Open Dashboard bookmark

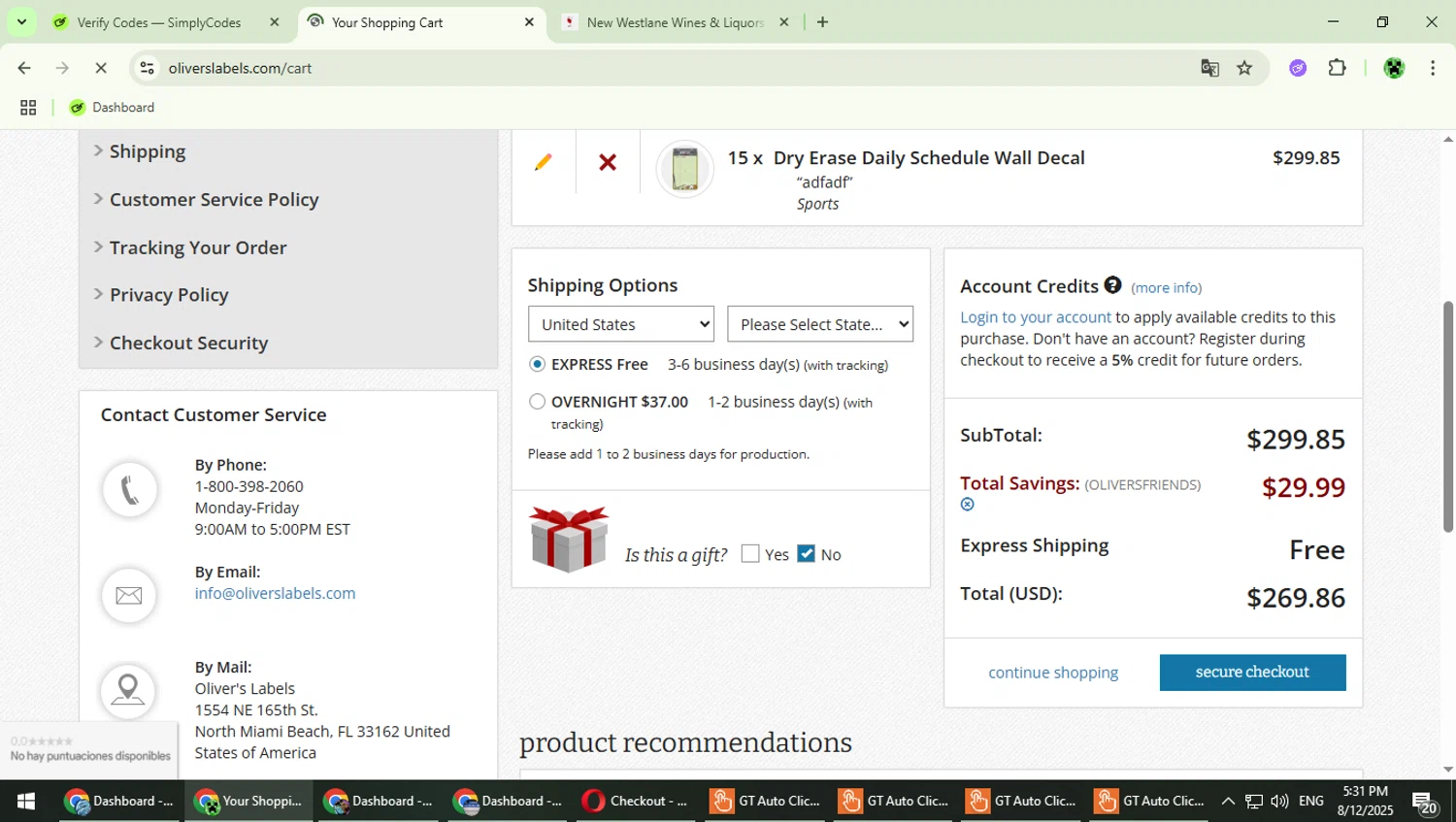[112, 108]
